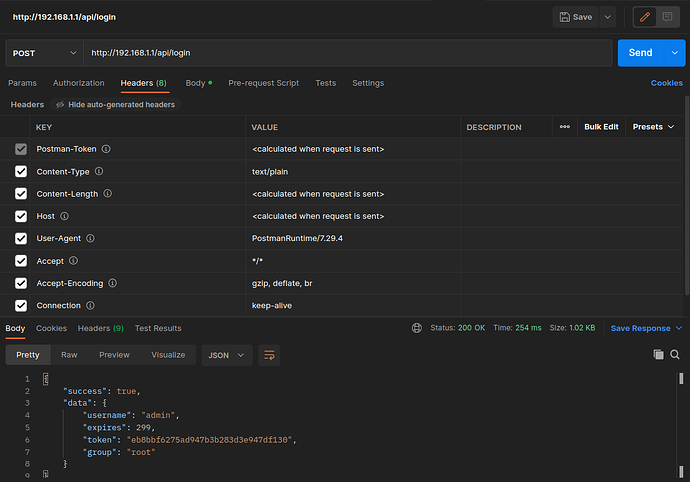Uncheck the Content-Length header
The image size is (690, 482).
(x=21, y=194)
